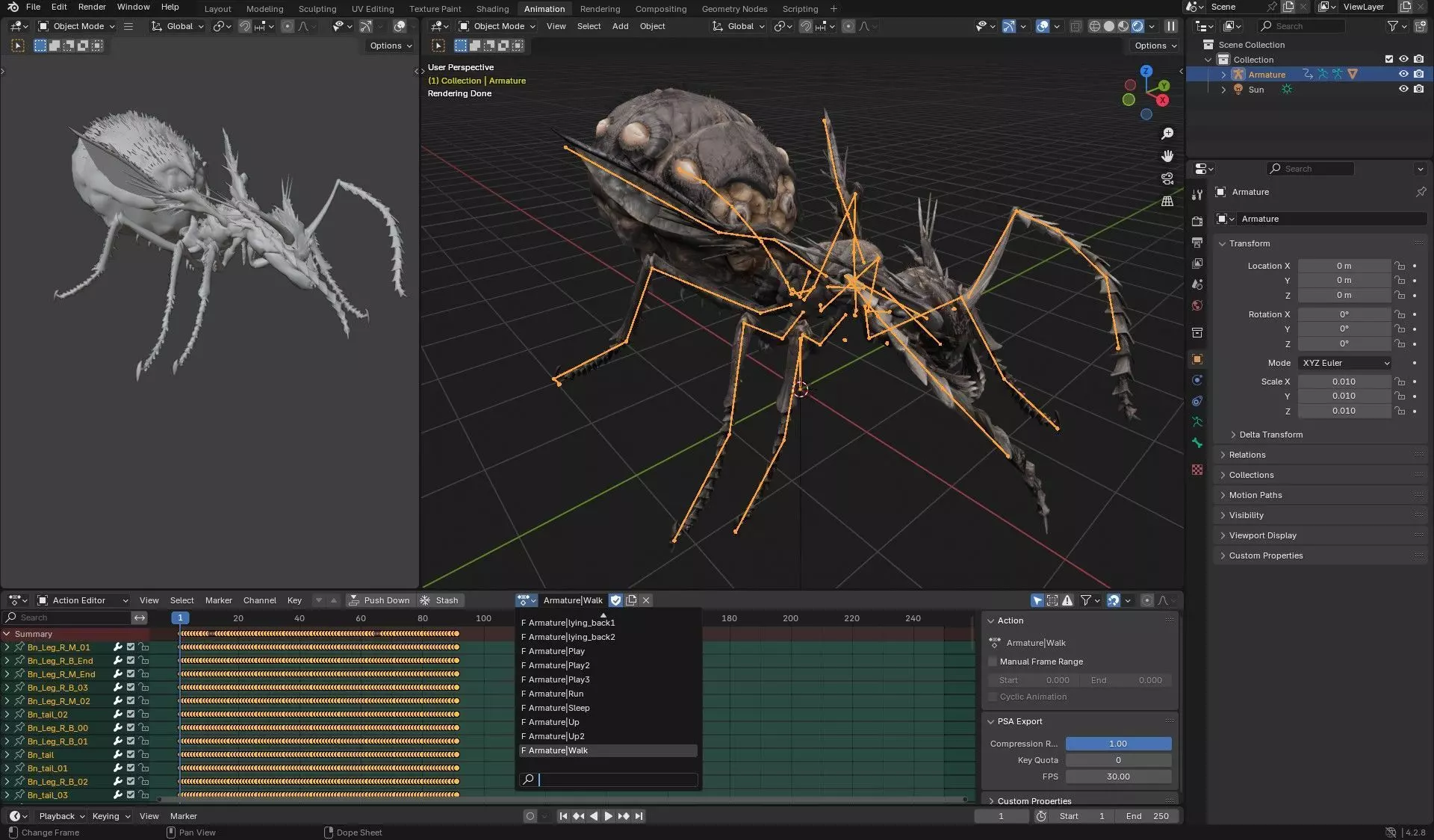This screenshot has height=840, width=1434.
Task: Click the Marker menu in Action Editor
Action: coord(218,600)
